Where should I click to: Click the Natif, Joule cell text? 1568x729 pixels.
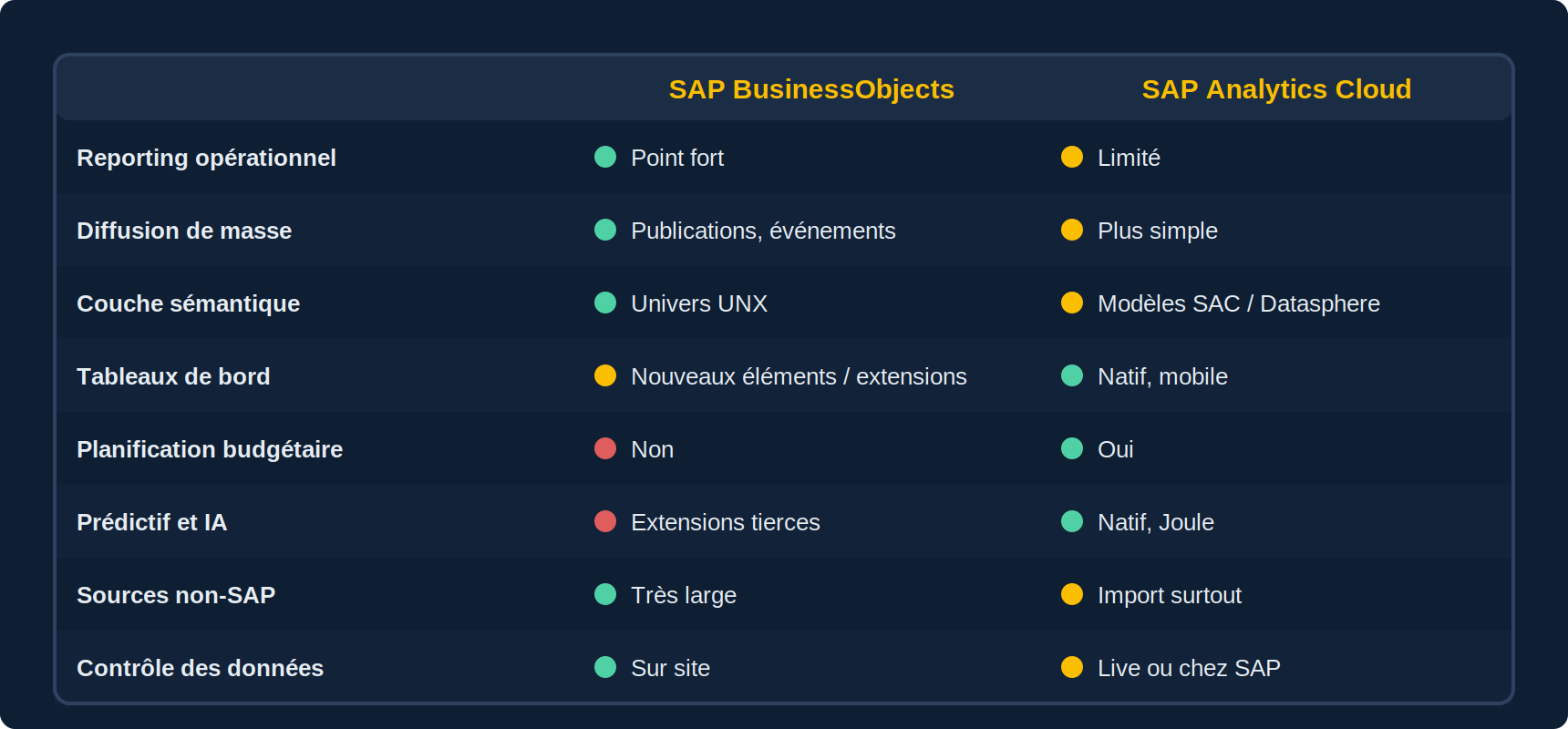pyautogui.click(x=1156, y=522)
